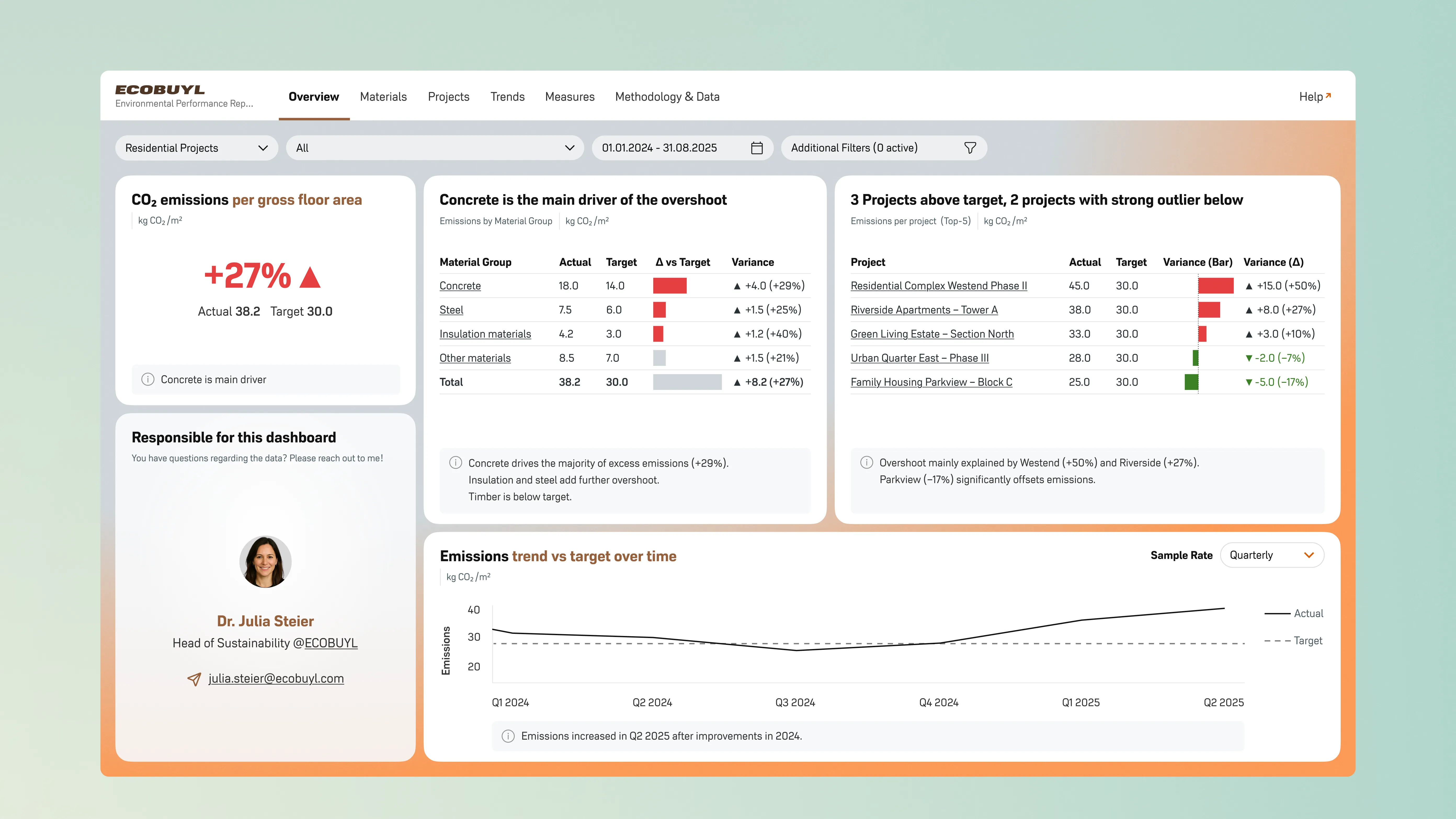This screenshot has height=819, width=1456.
Task: Click julia.steier@ecobuyl.com email link
Action: coord(276,678)
